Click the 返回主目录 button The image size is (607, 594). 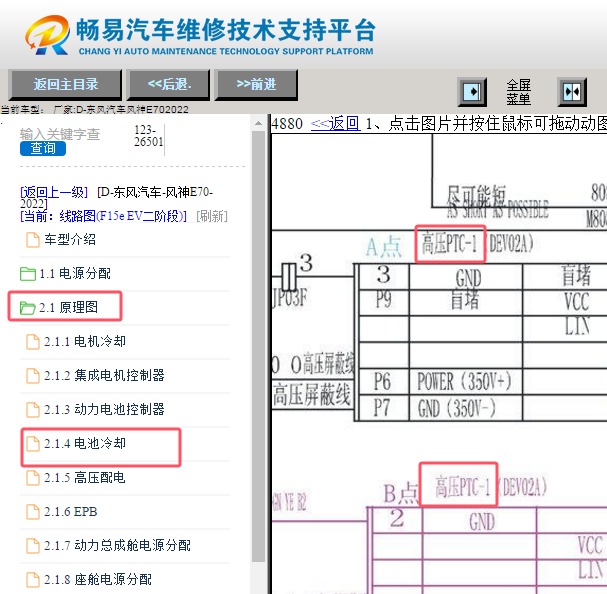(x=65, y=84)
